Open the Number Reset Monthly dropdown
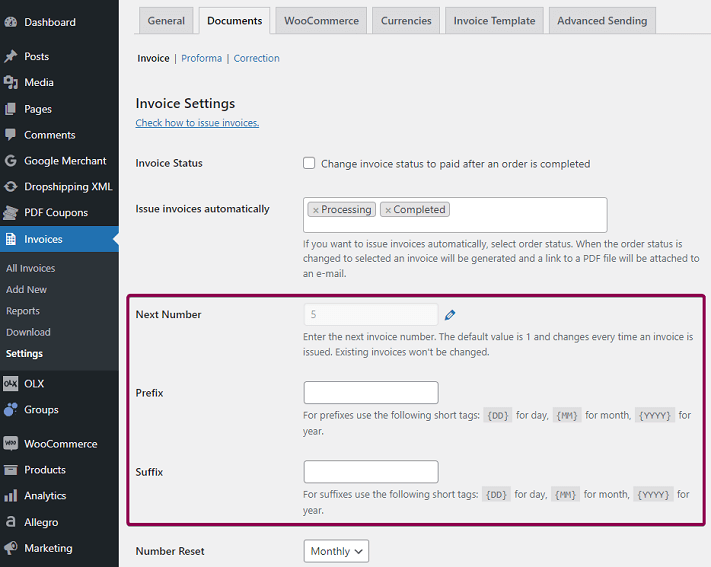This screenshot has width=711, height=567. (x=336, y=551)
